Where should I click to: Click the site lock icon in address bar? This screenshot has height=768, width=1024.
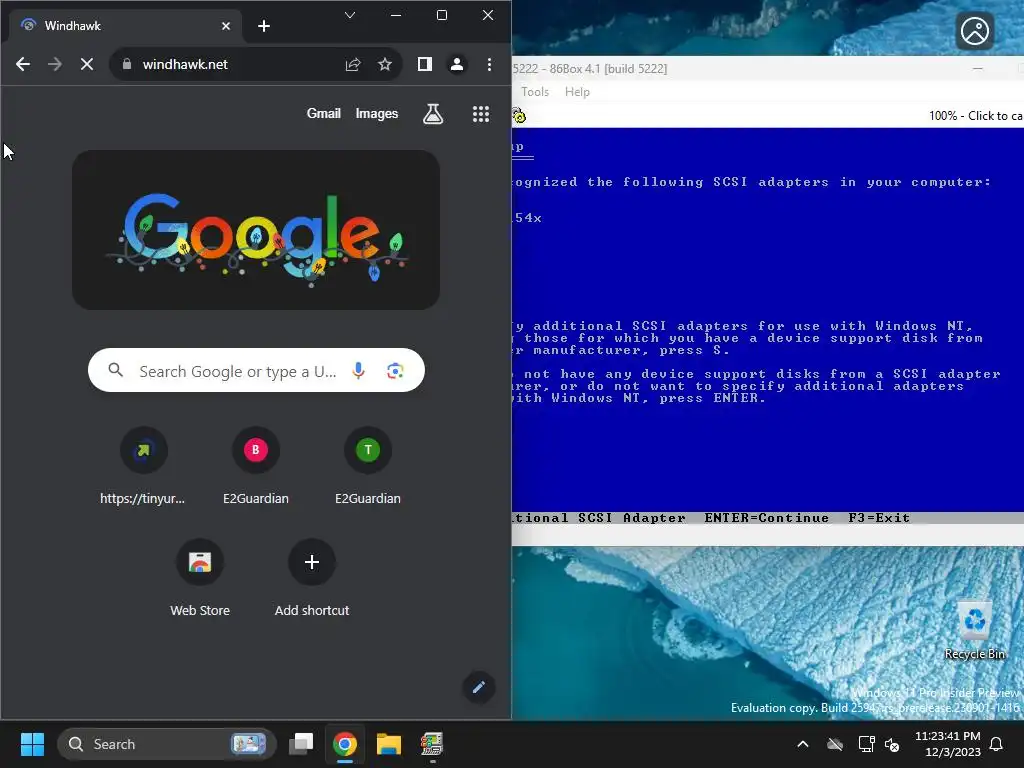coord(127,64)
